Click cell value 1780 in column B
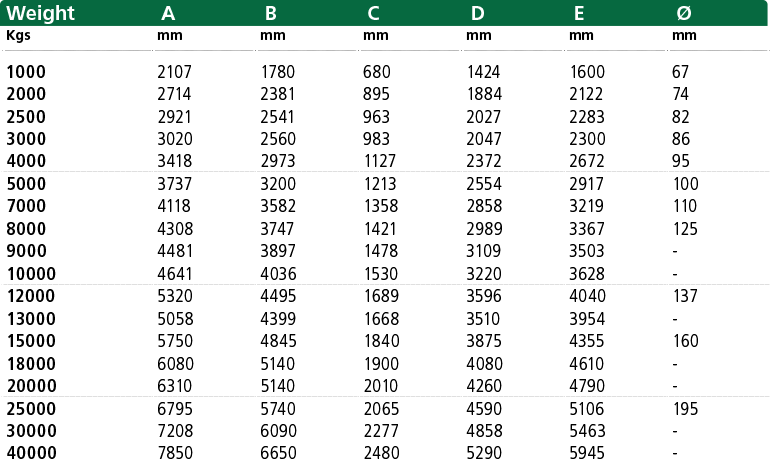770x464 pixels. (x=277, y=72)
